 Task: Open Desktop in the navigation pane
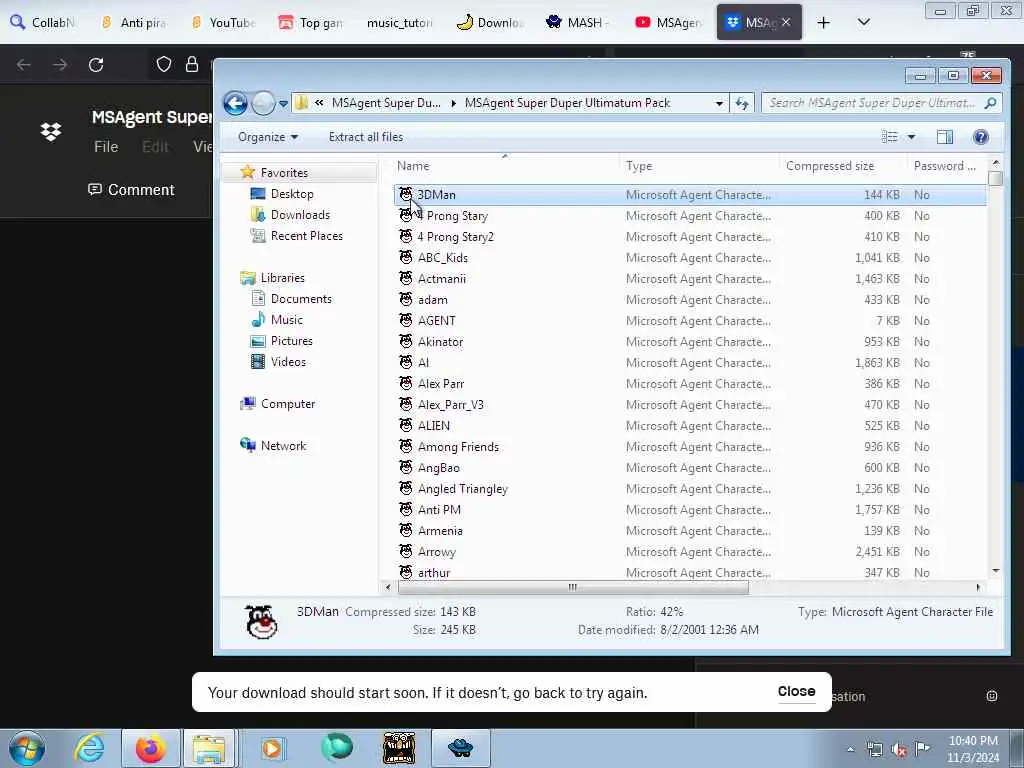pyautogui.click(x=292, y=194)
